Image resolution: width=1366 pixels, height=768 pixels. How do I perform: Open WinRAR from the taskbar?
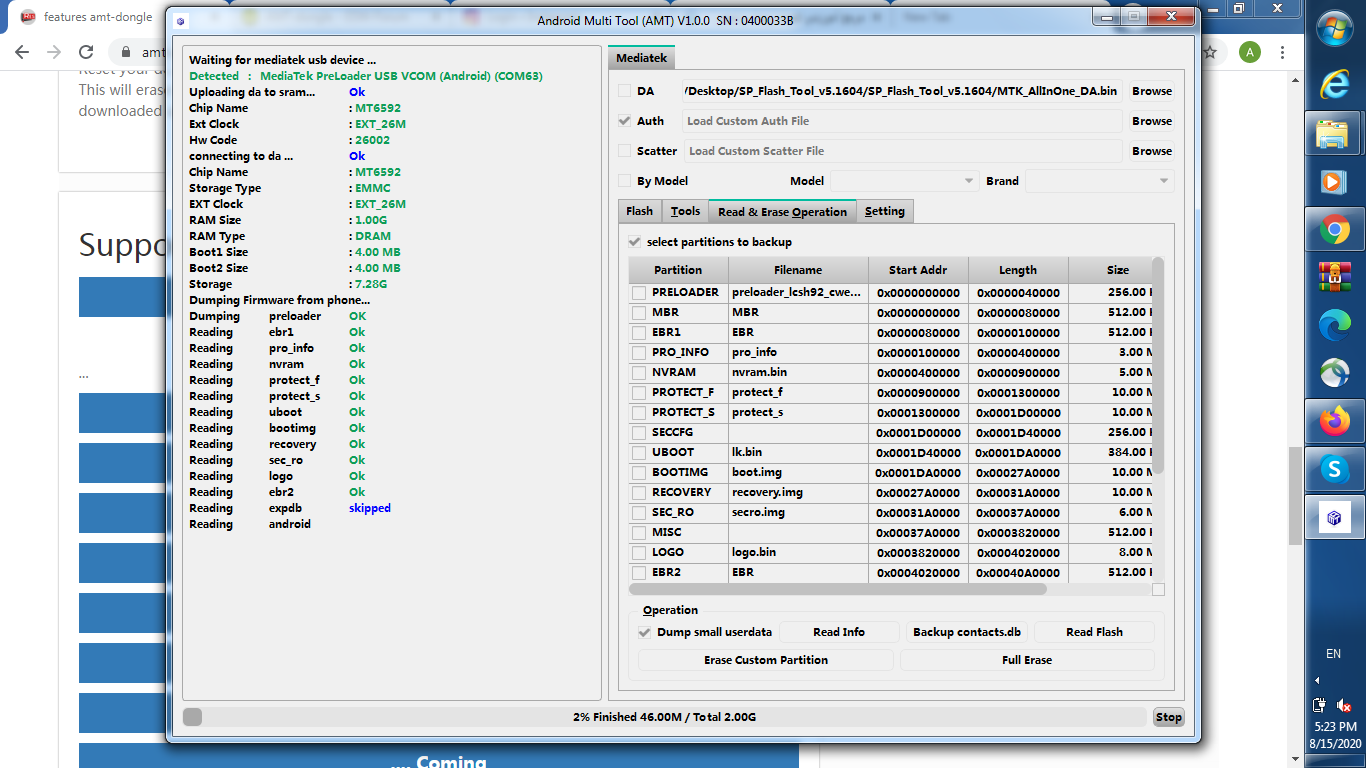1334,275
